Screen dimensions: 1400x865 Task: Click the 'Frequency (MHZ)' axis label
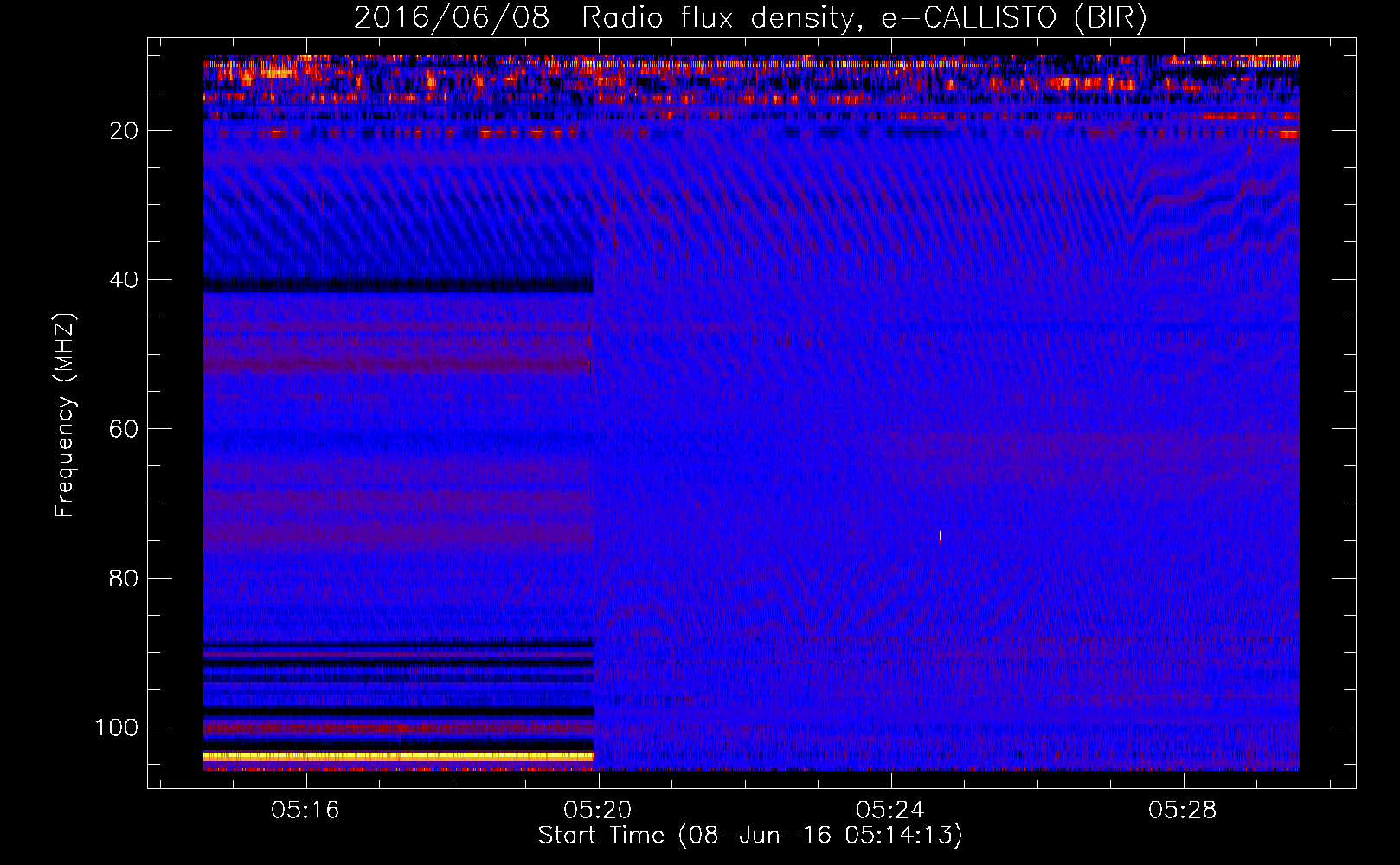65,415
